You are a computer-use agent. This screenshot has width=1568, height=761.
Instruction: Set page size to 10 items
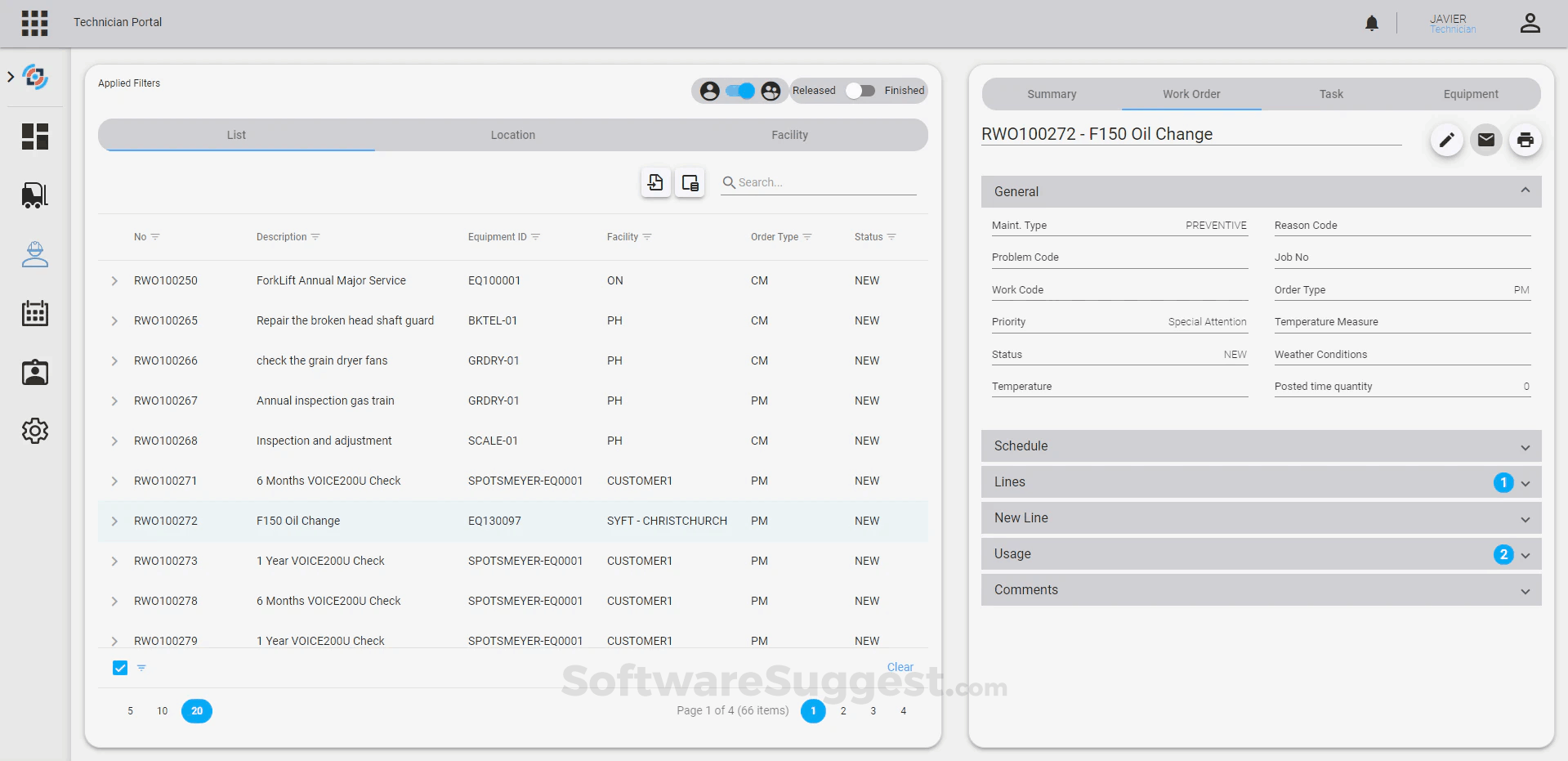point(162,711)
